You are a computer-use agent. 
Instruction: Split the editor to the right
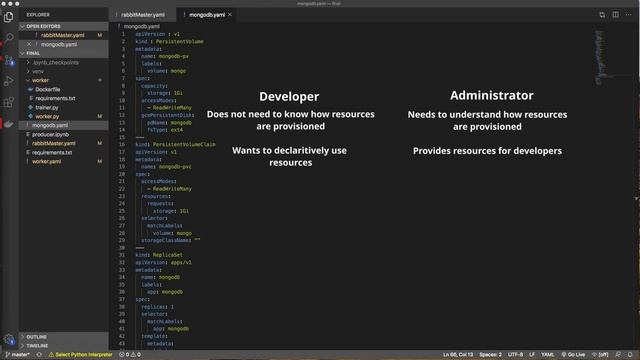[x=616, y=15]
